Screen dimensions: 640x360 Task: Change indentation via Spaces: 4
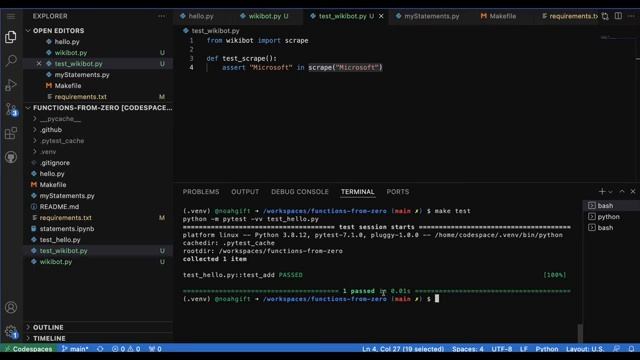468,349
